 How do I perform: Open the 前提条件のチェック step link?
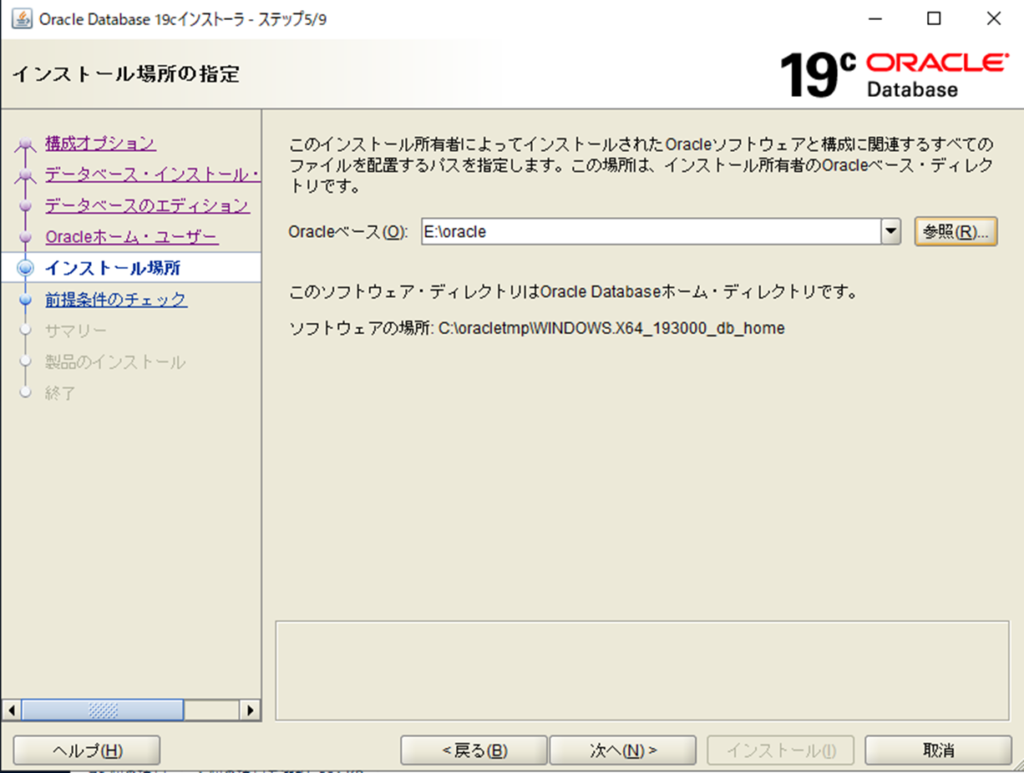(x=115, y=300)
